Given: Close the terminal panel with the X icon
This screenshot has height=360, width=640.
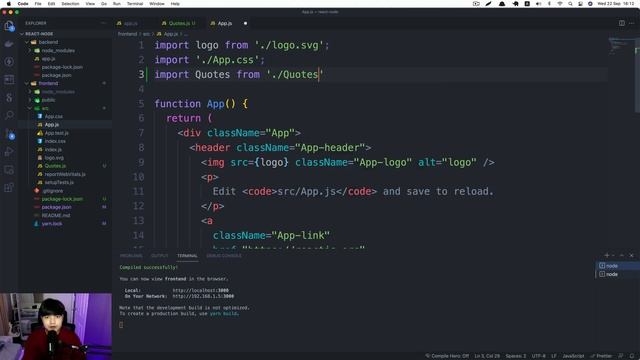Looking at the screenshot, I should tap(631, 255).
